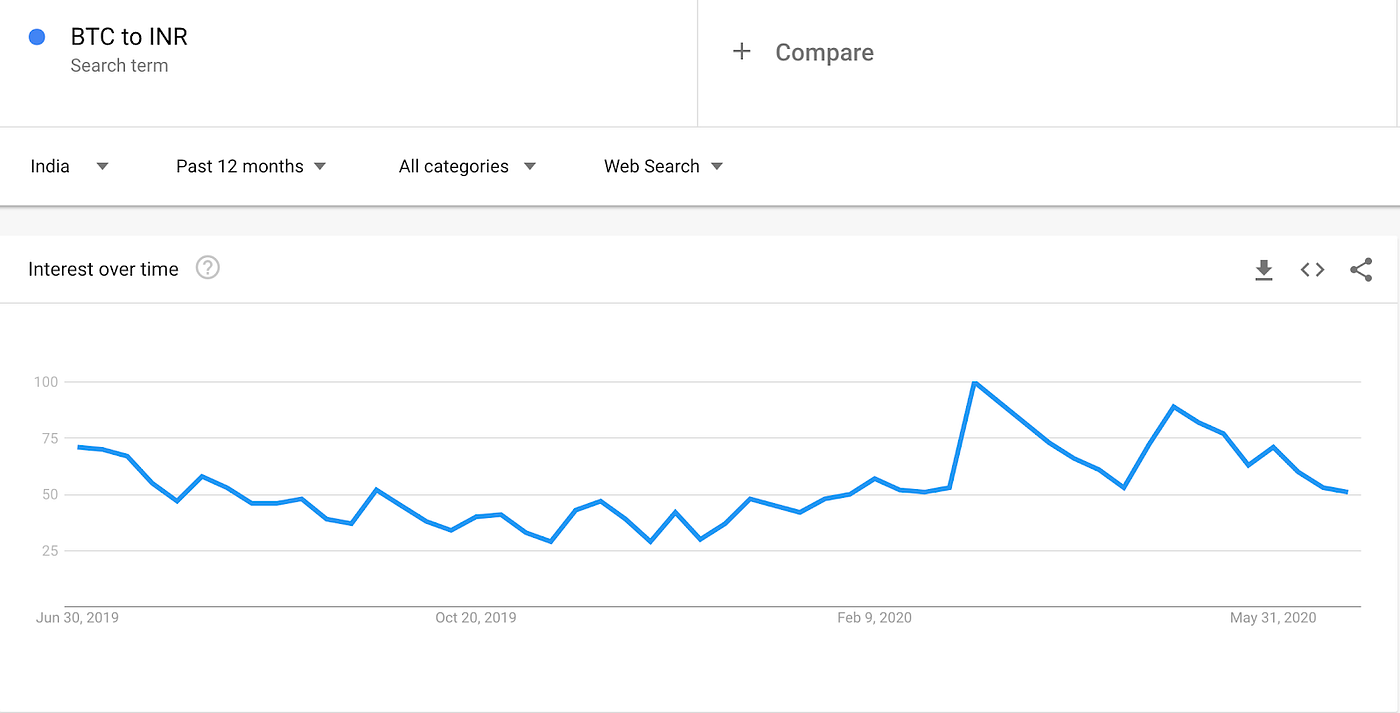Click the chevron next to Web Search
1400x713 pixels.
click(717, 167)
